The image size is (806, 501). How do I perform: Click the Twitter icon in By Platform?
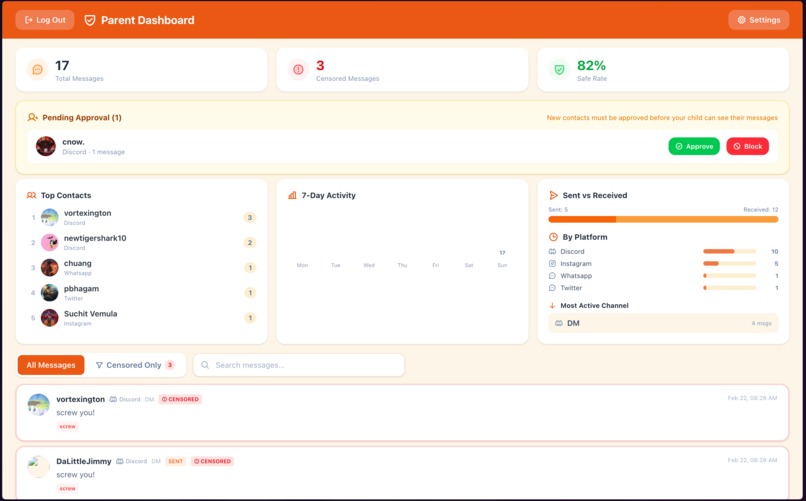pyautogui.click(x=553, y=288)
